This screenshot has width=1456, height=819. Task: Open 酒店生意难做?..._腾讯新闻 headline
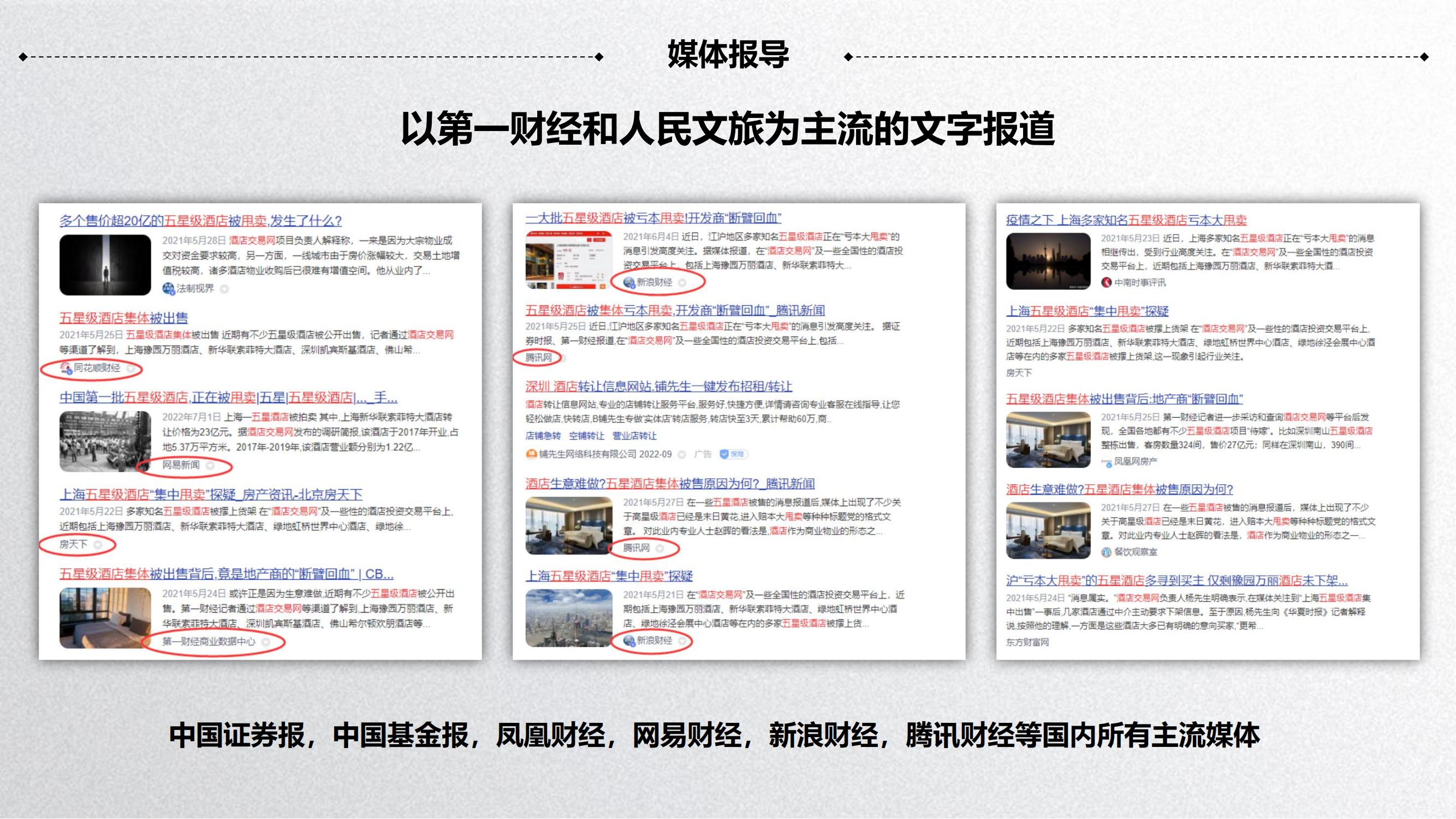coord(670,484)
